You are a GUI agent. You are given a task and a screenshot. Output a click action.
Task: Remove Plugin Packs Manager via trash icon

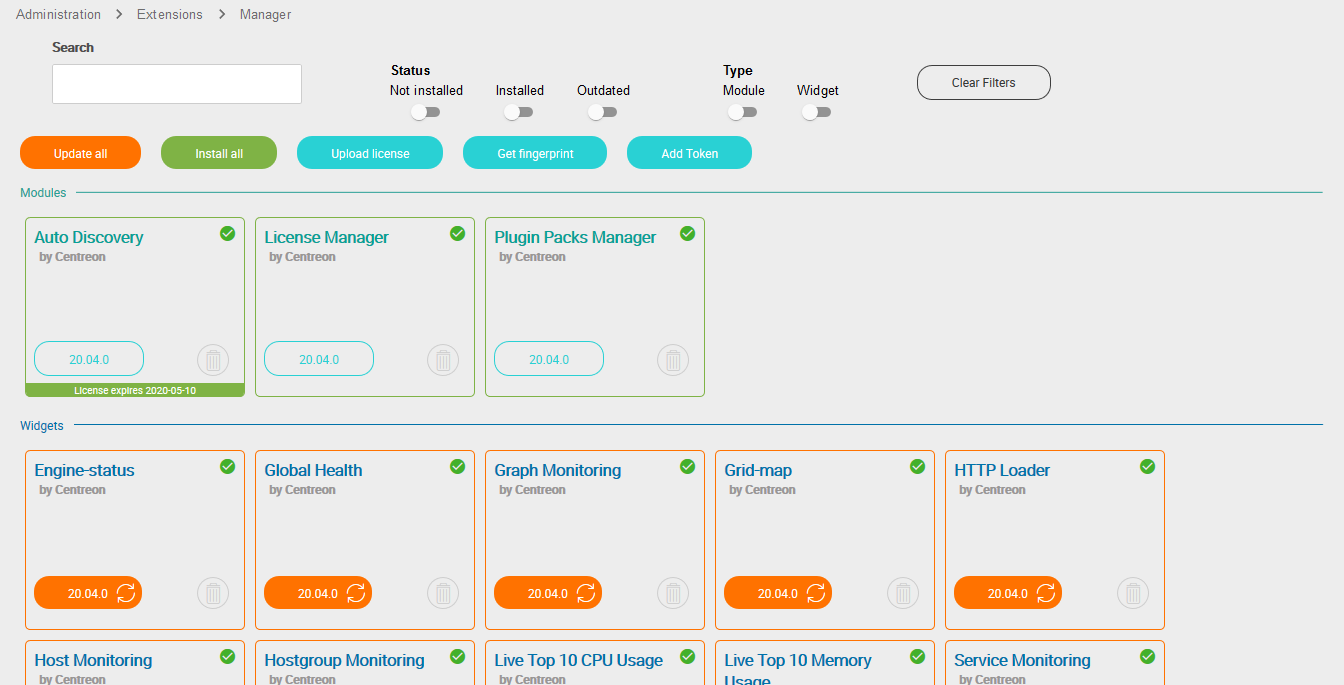point(673,359)
